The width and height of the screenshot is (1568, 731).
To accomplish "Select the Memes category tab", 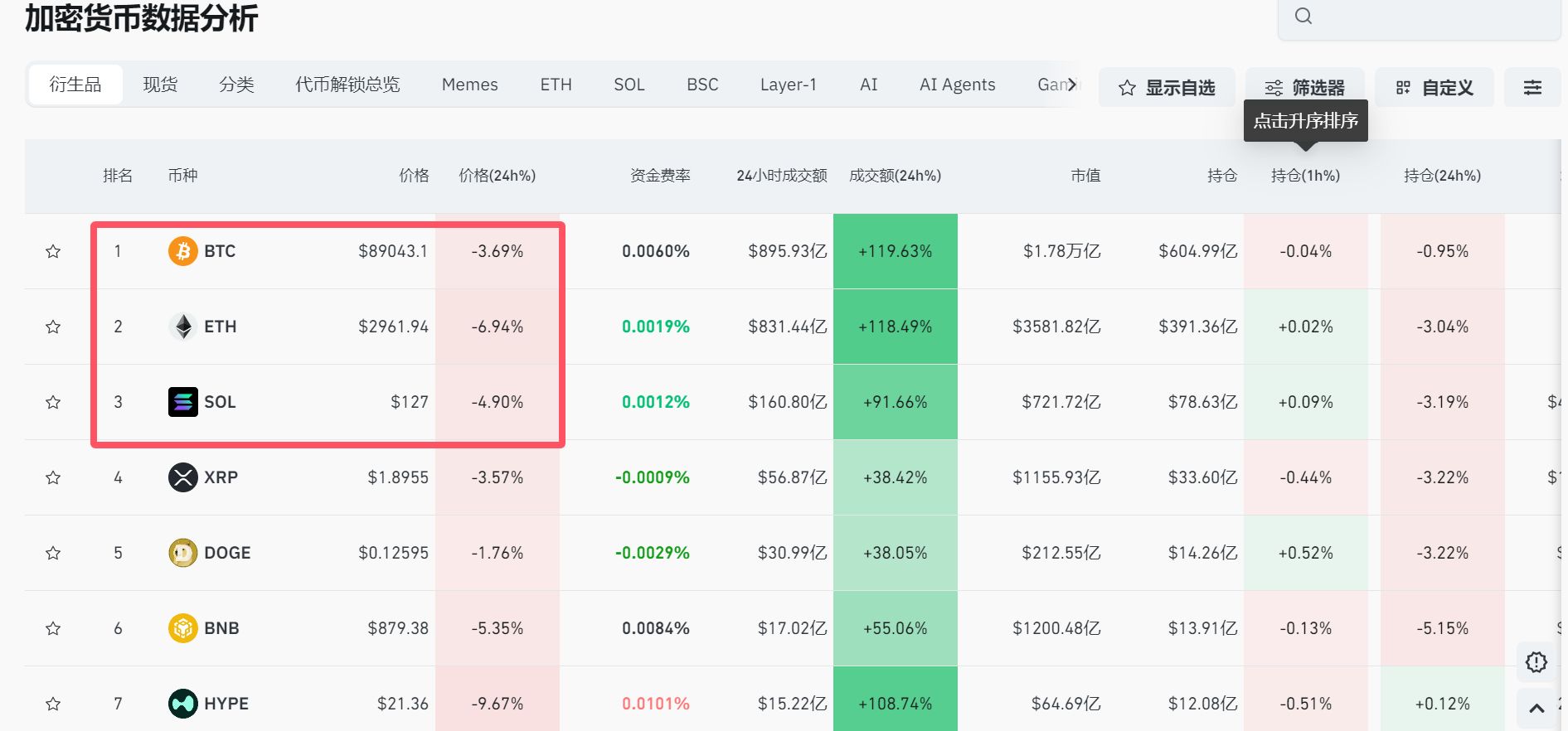I will [x=469, y=85].
